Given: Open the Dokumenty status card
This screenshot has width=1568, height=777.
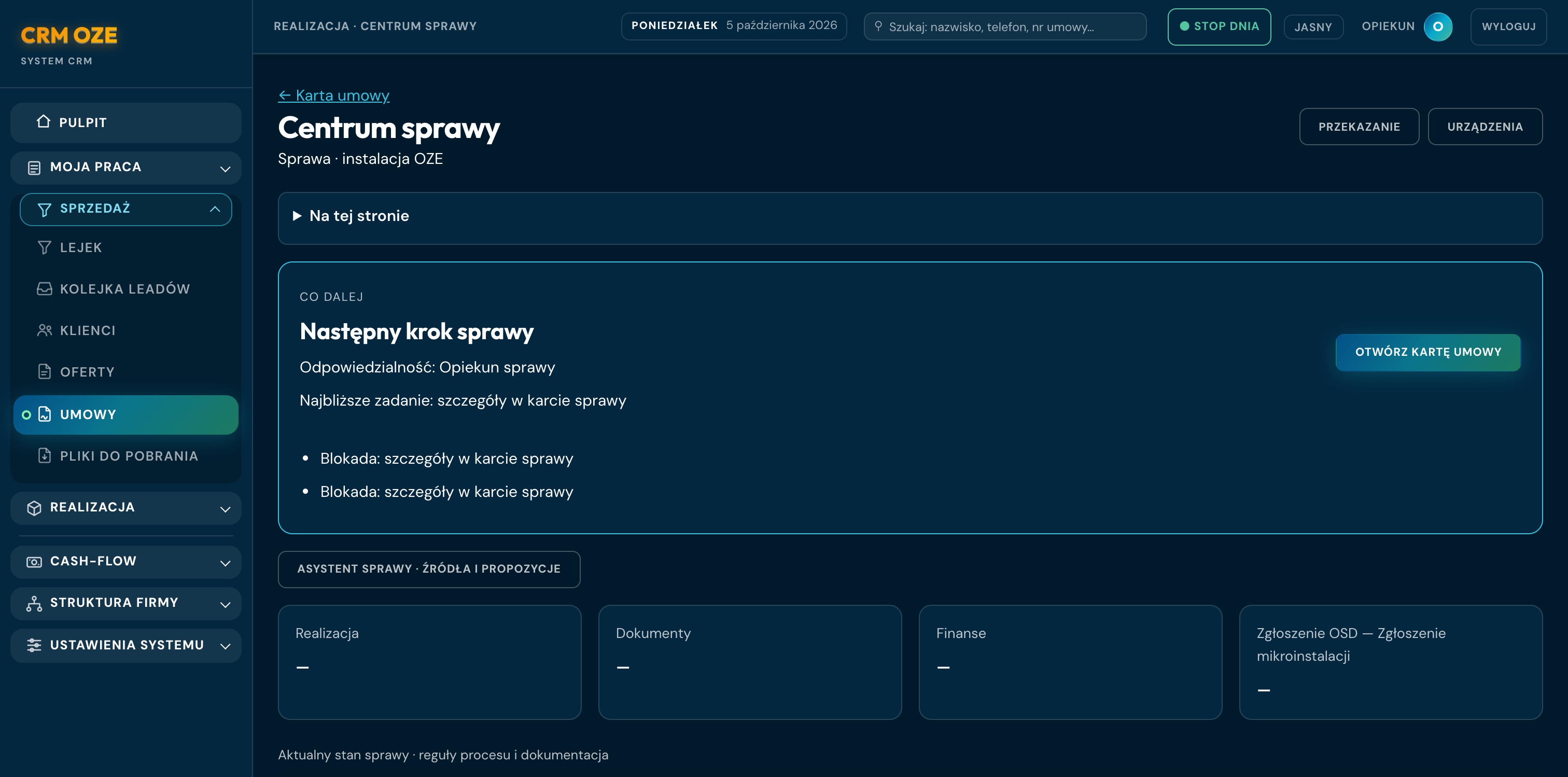Looking at the screenshot, I should pos(750,662).
